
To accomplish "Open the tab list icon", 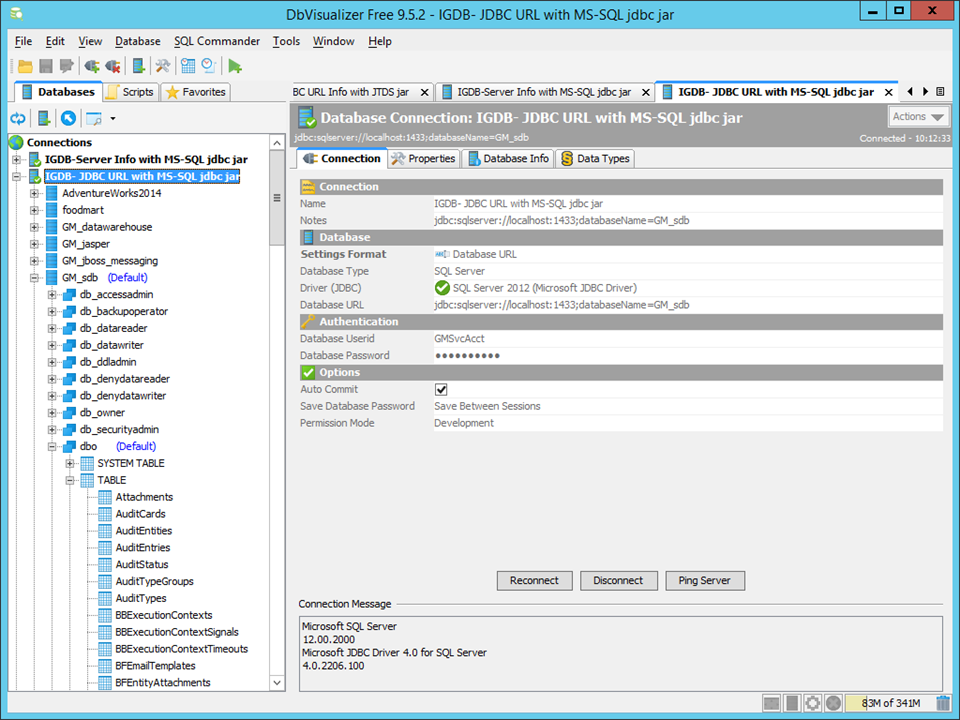I will (x=940, y=92).
